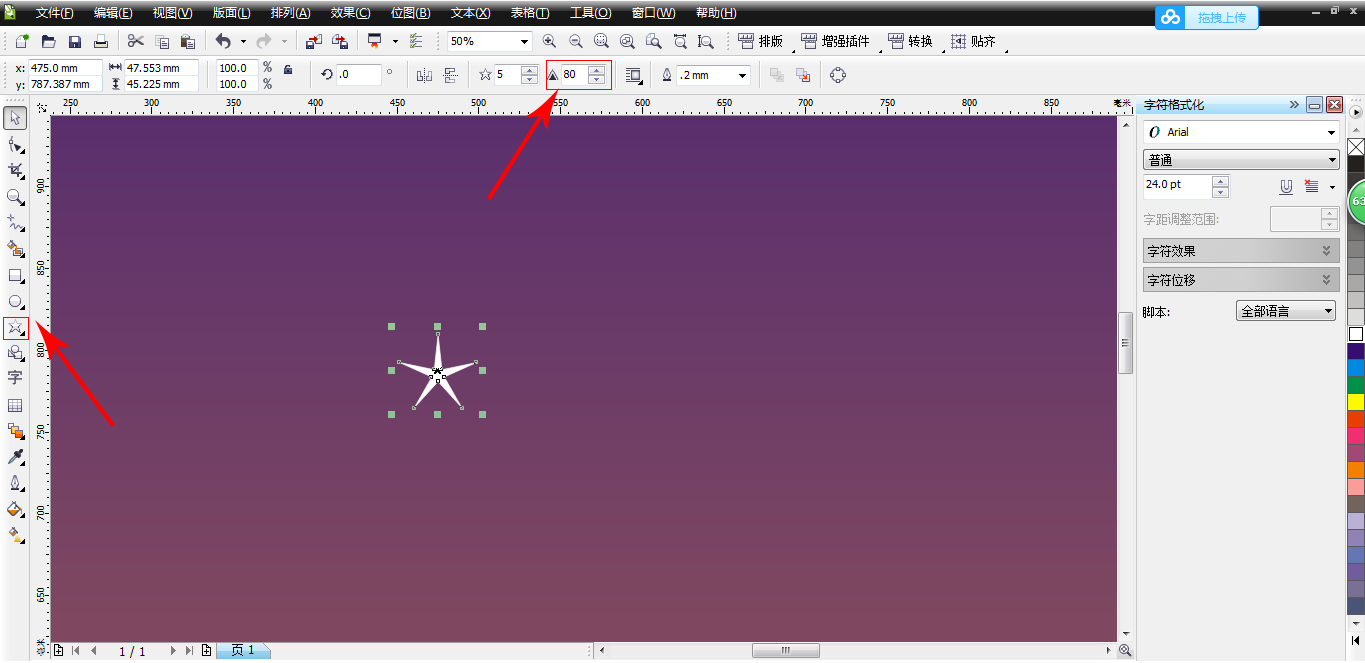Select the Text (字) tool
The width and height of the screenshot is (1365, 663).
point(15,378)
